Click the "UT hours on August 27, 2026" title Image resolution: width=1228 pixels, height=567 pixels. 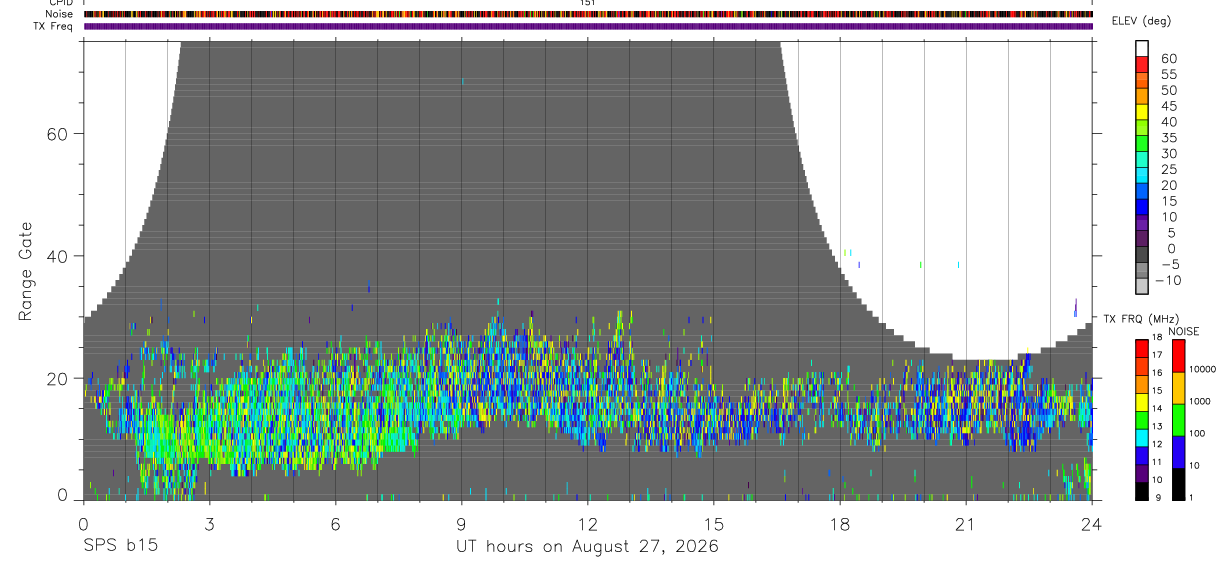pyautogui.click(x=587, y=547)
